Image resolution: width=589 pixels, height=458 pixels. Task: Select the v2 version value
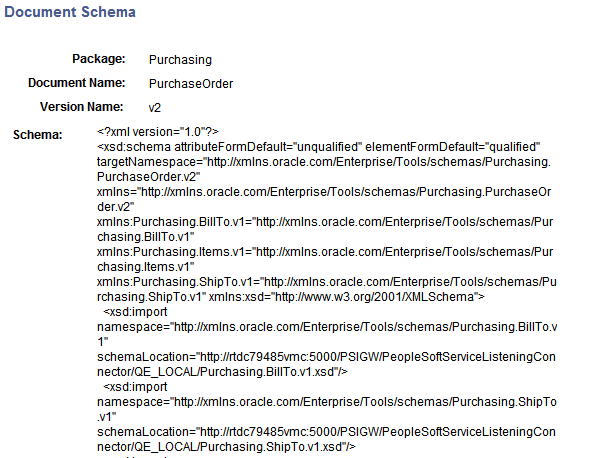[155, 108]
